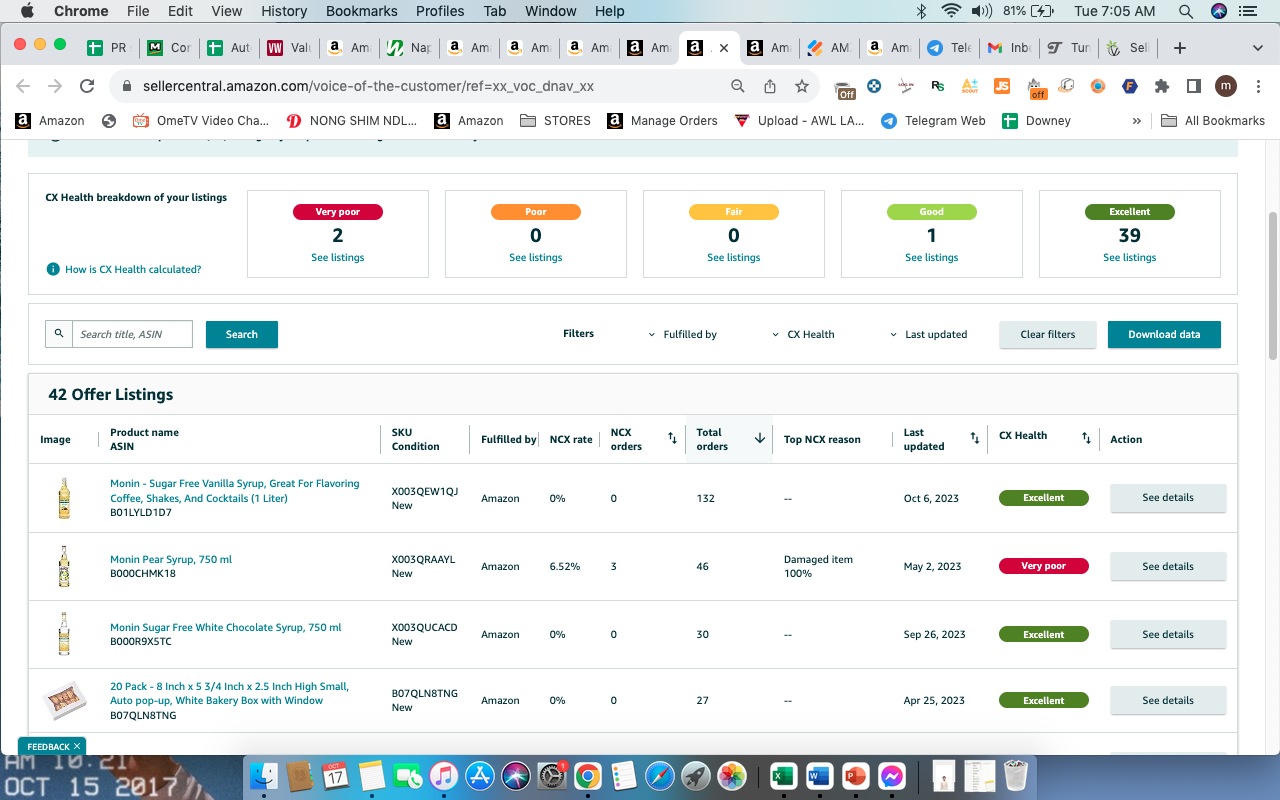Sort by NCX orders column arrows
The width and height of the screenshot is (1280, 800).
[673, 438]
